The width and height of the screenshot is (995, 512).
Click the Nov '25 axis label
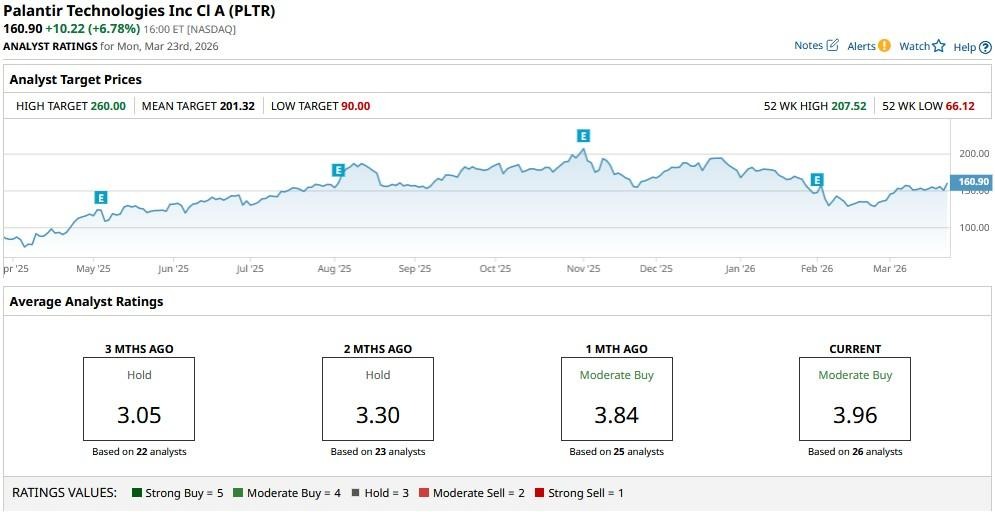click(583, 269)
